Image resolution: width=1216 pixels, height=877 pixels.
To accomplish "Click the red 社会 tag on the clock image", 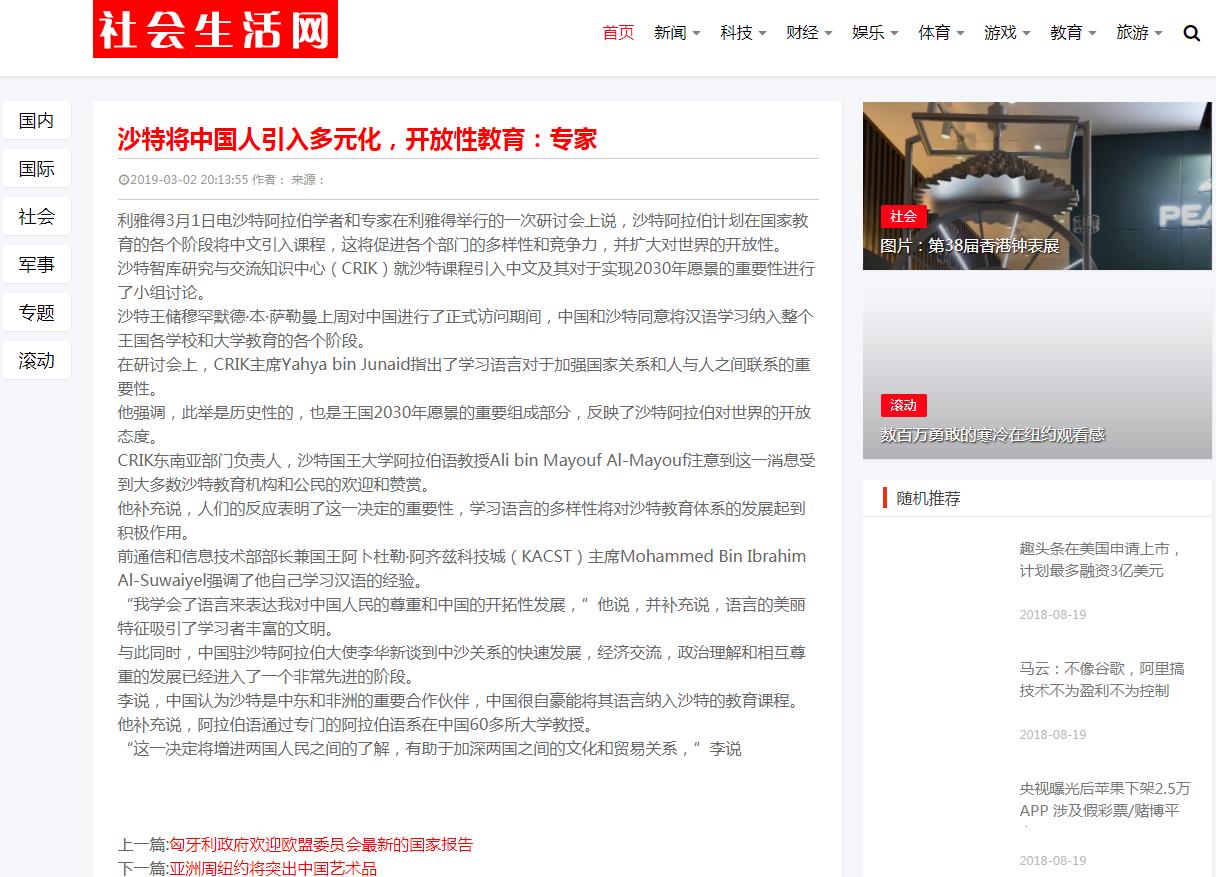I will [903, 216].
